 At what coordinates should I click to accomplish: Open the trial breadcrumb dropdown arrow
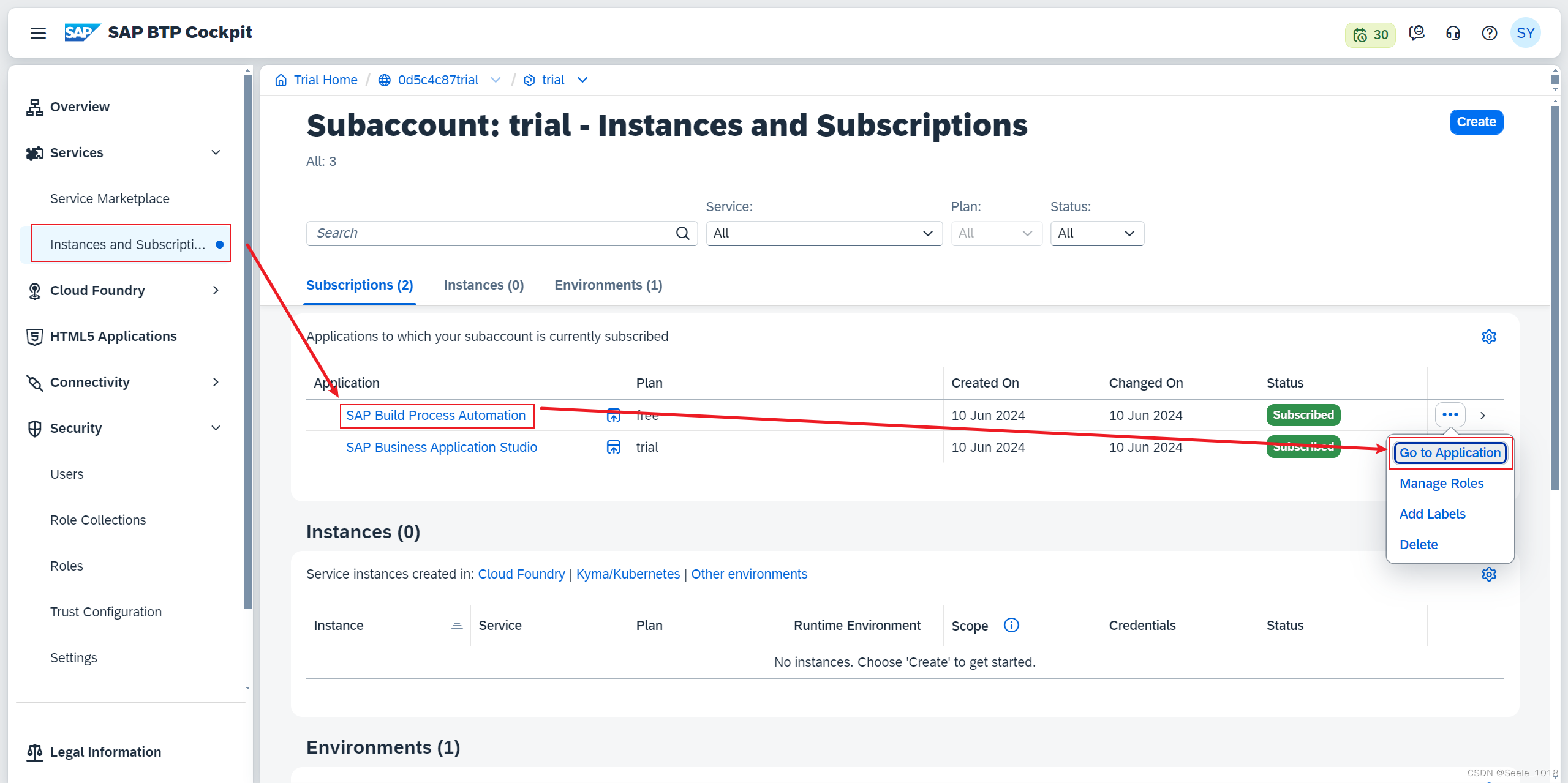(582, 80)
